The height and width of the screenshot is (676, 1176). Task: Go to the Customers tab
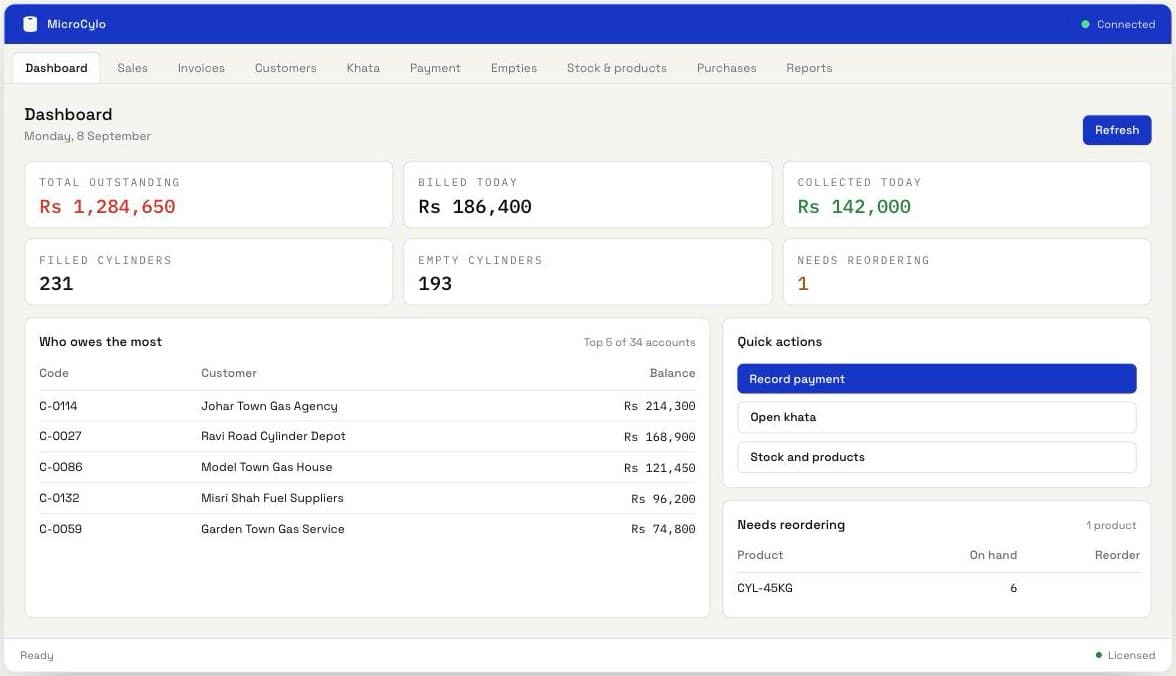285,68
